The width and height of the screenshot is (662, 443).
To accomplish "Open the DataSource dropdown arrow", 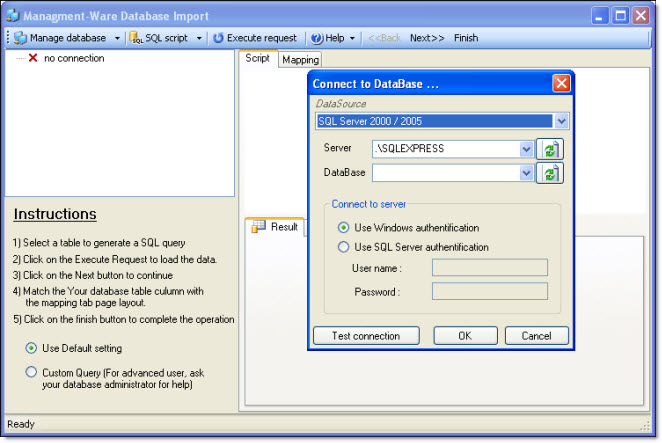I will coord(561,121).
